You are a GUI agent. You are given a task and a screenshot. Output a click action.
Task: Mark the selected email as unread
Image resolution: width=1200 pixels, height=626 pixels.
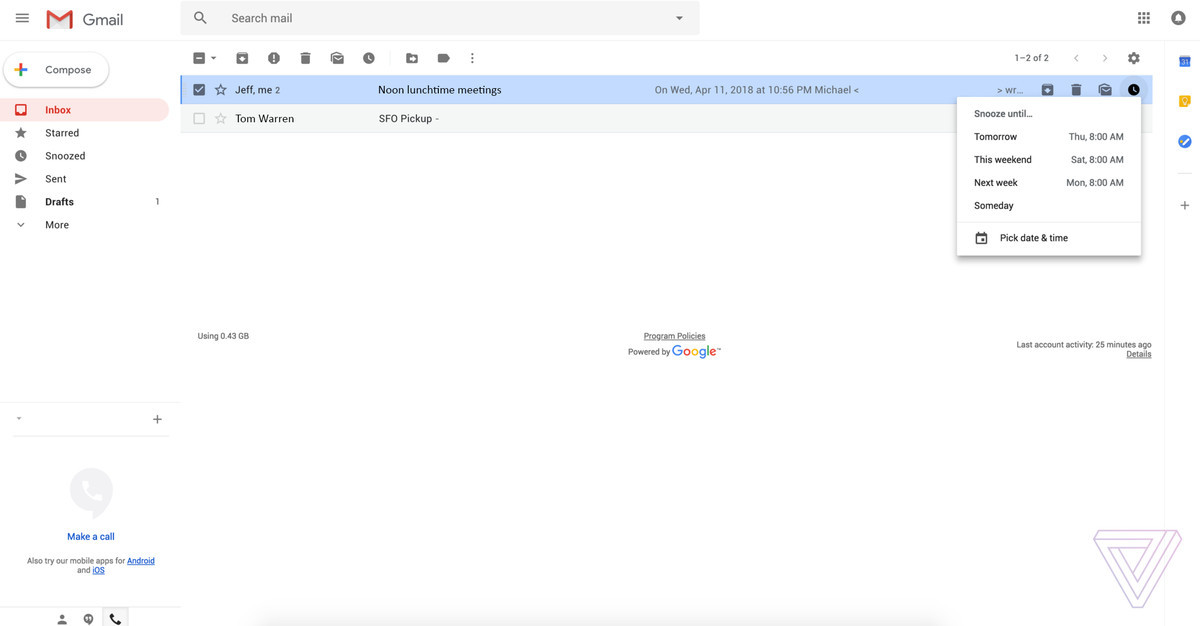tap(337, 58)
